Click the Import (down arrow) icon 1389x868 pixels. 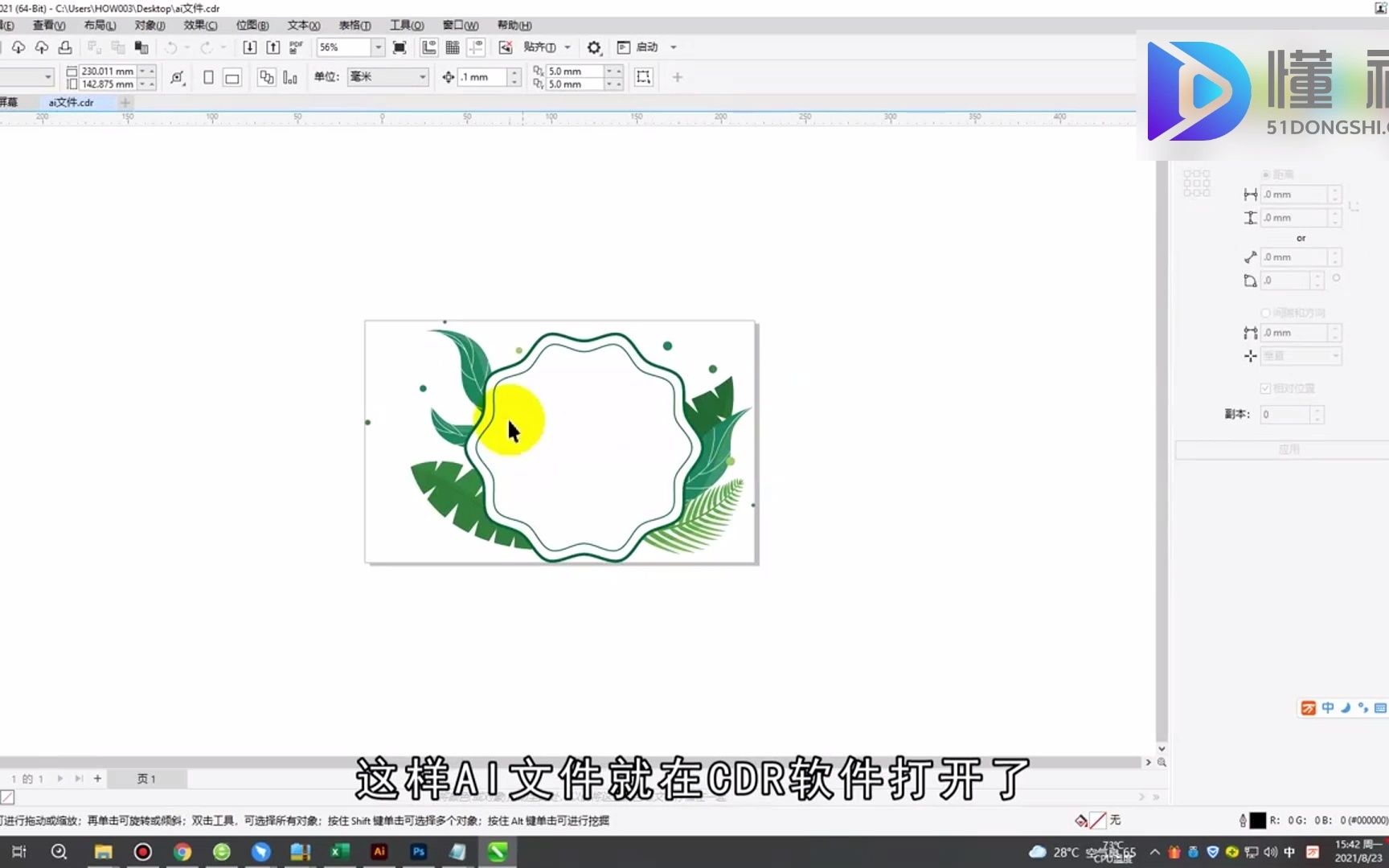pos(250,47)
